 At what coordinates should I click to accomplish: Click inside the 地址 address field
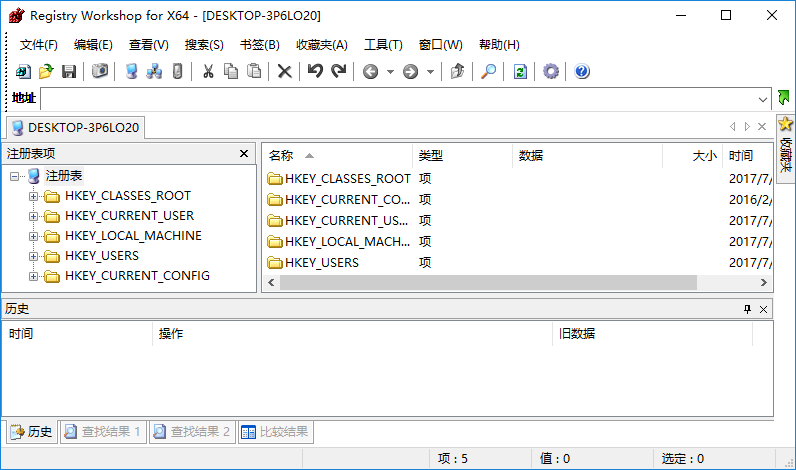(400, 99)
